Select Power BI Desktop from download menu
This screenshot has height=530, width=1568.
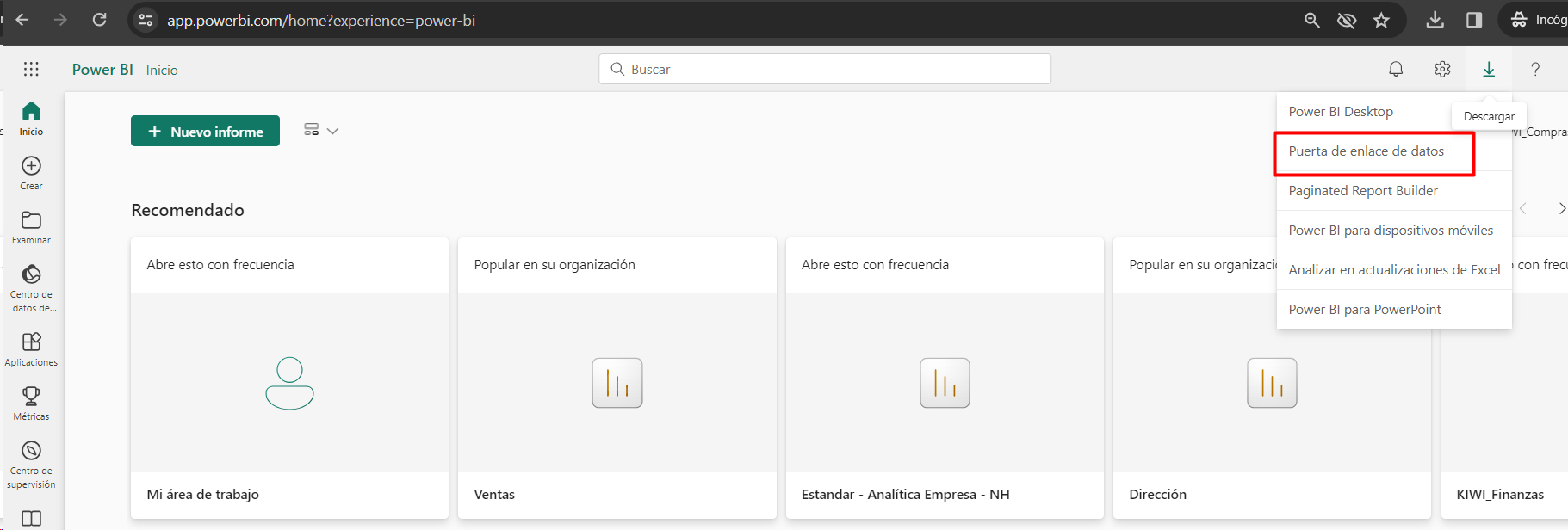tap(1341, 112)
